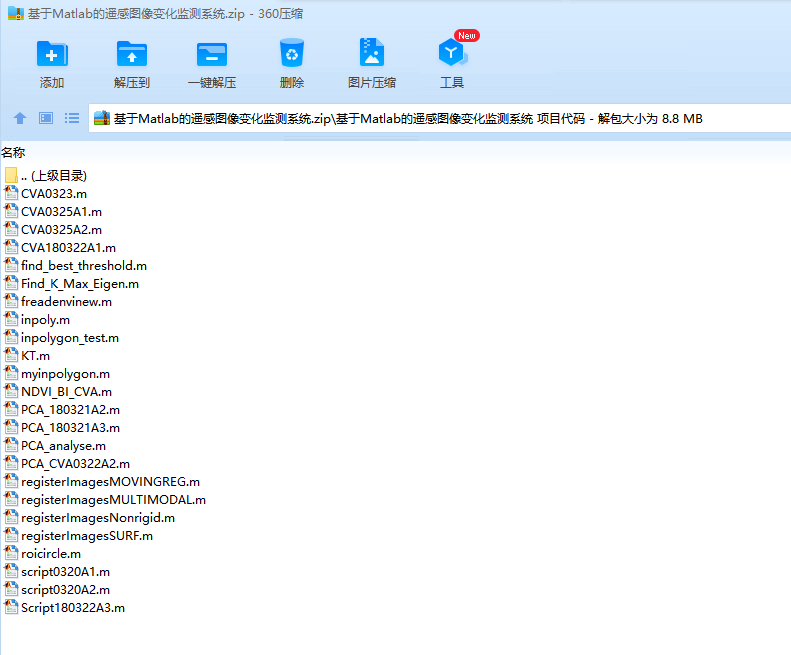Select the file KT.m
Image resolution: width=791 pixels, height=655 pixels.
click(36, 356)
